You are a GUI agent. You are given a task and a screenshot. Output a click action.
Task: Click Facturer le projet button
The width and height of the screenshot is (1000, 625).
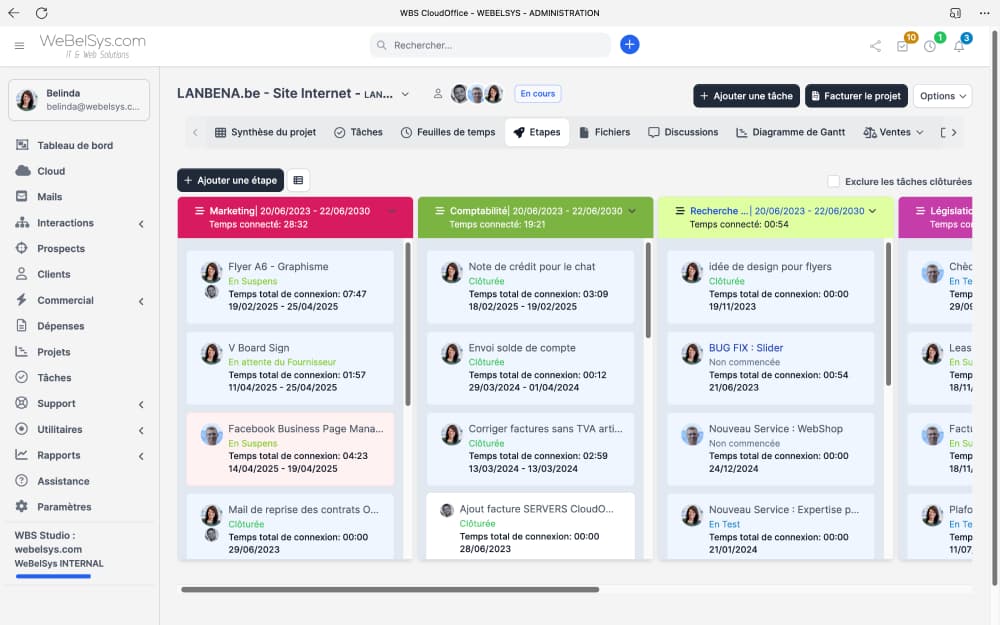click(855, 96)
